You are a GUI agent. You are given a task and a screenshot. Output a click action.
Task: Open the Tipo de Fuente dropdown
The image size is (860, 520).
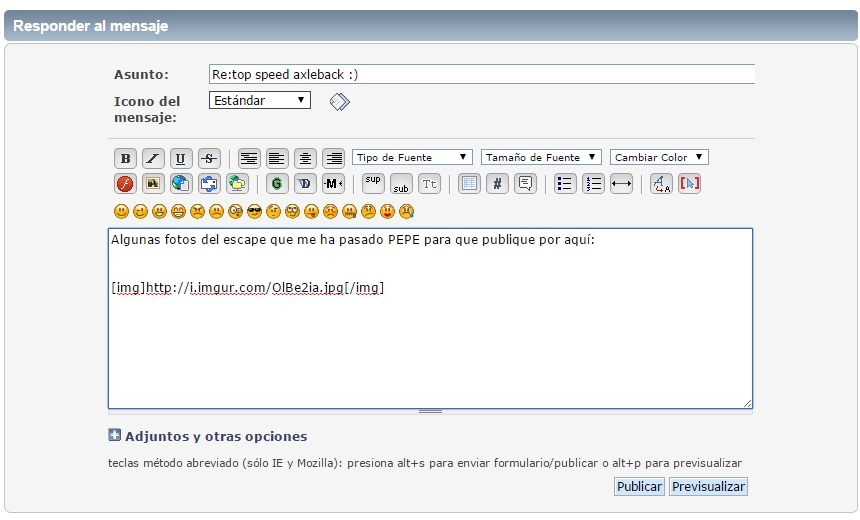point(412,157)
